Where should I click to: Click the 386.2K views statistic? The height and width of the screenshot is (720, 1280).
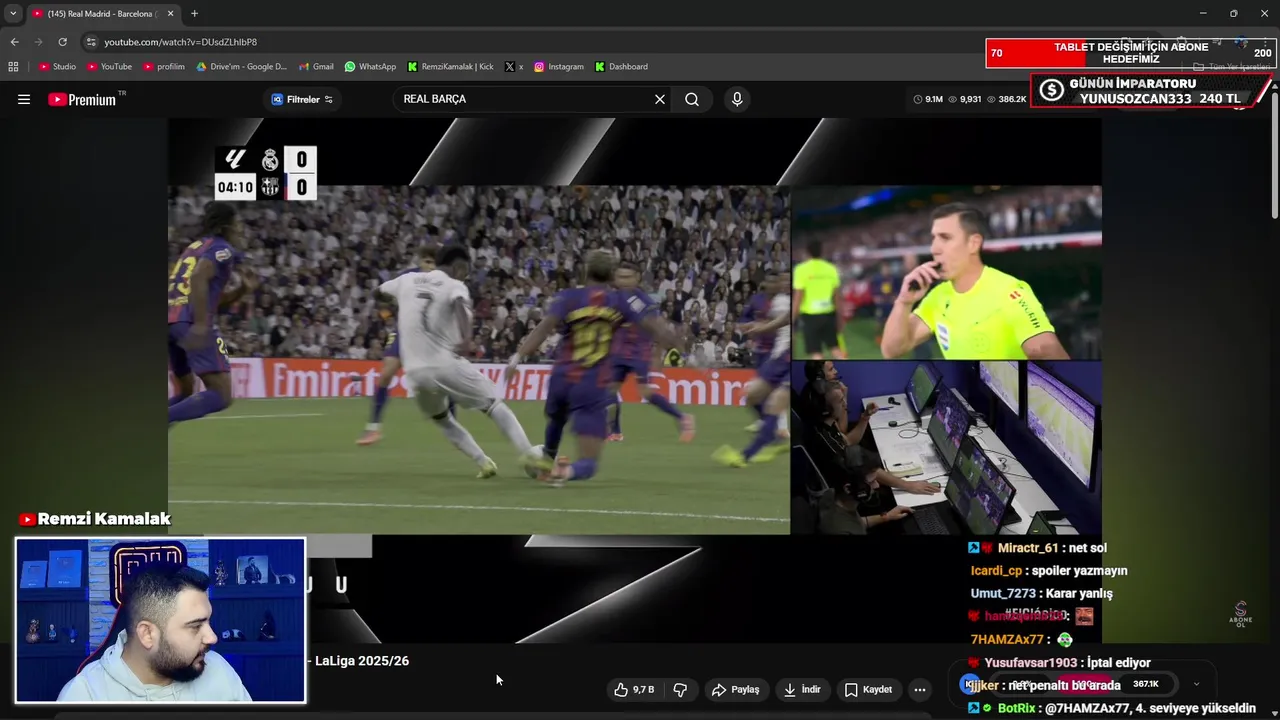click(x=1006, y=99)
